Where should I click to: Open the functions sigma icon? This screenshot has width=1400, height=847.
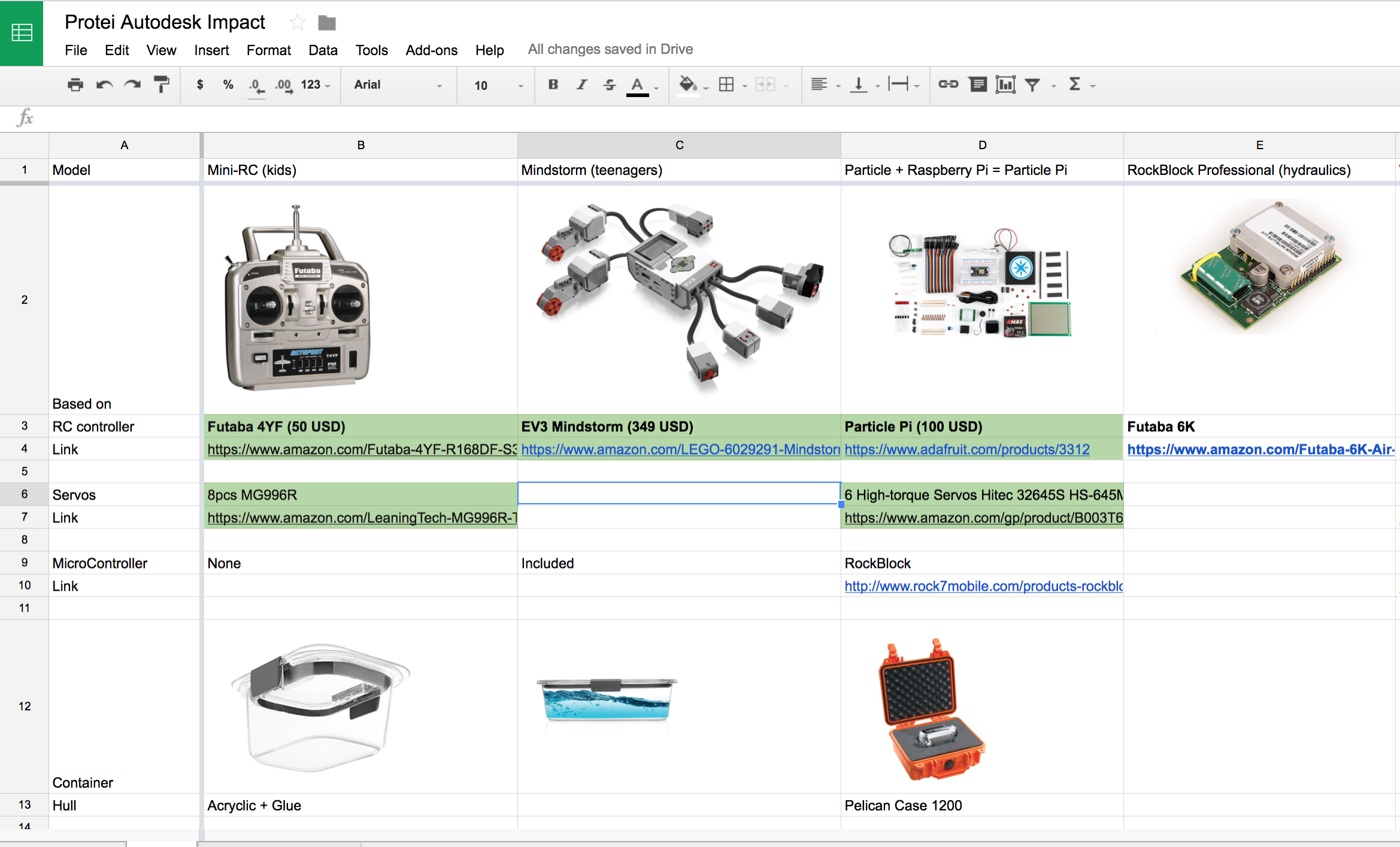[1075, 84]
